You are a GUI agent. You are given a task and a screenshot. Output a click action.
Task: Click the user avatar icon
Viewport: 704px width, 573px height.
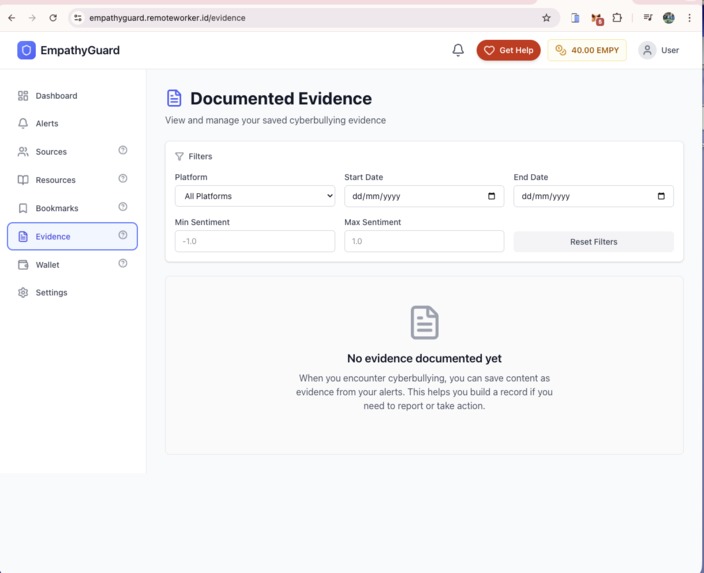click(647, 50)
